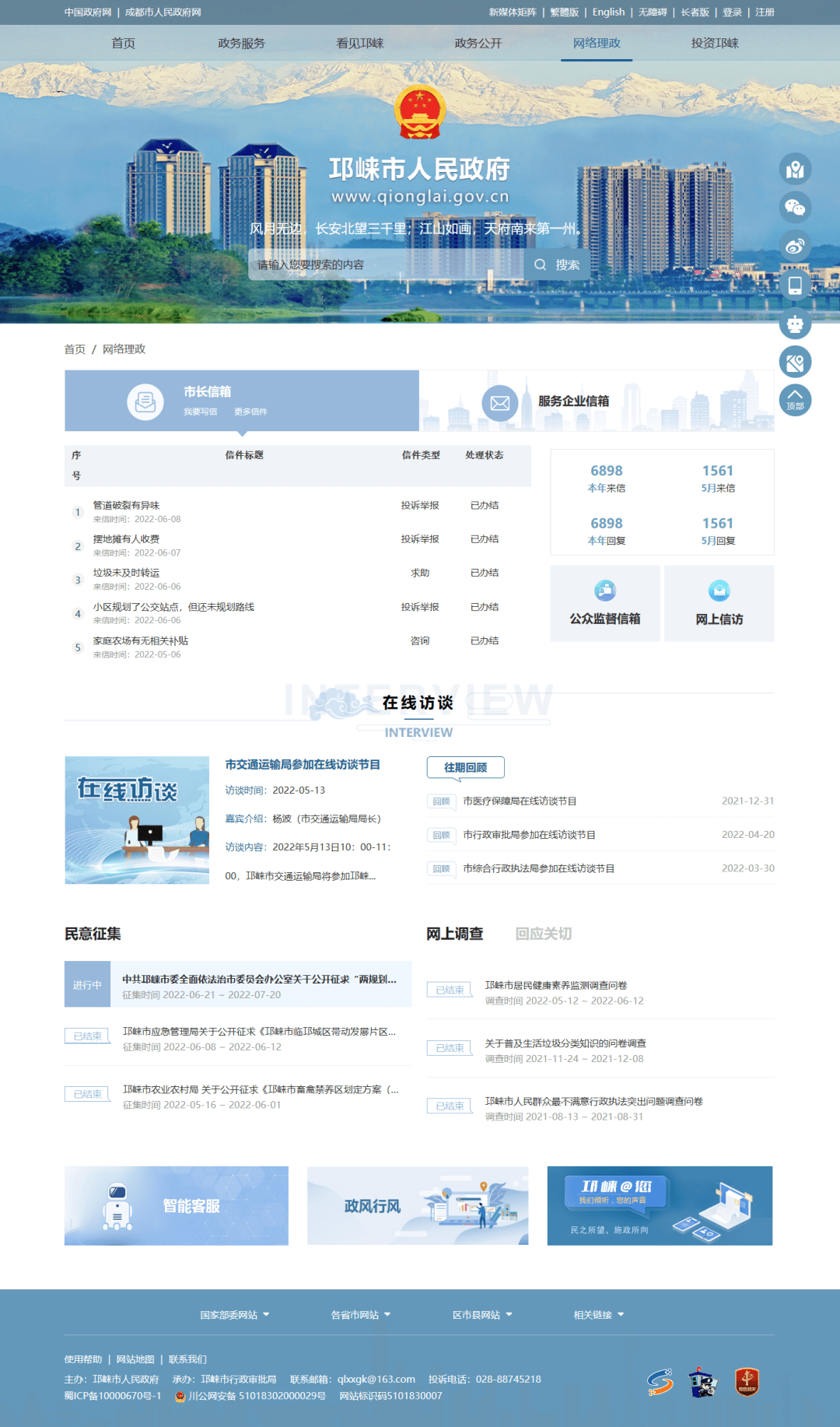Open the map location sidebar icon
This screenshot has width=840, height=1427.
[795, 169]
